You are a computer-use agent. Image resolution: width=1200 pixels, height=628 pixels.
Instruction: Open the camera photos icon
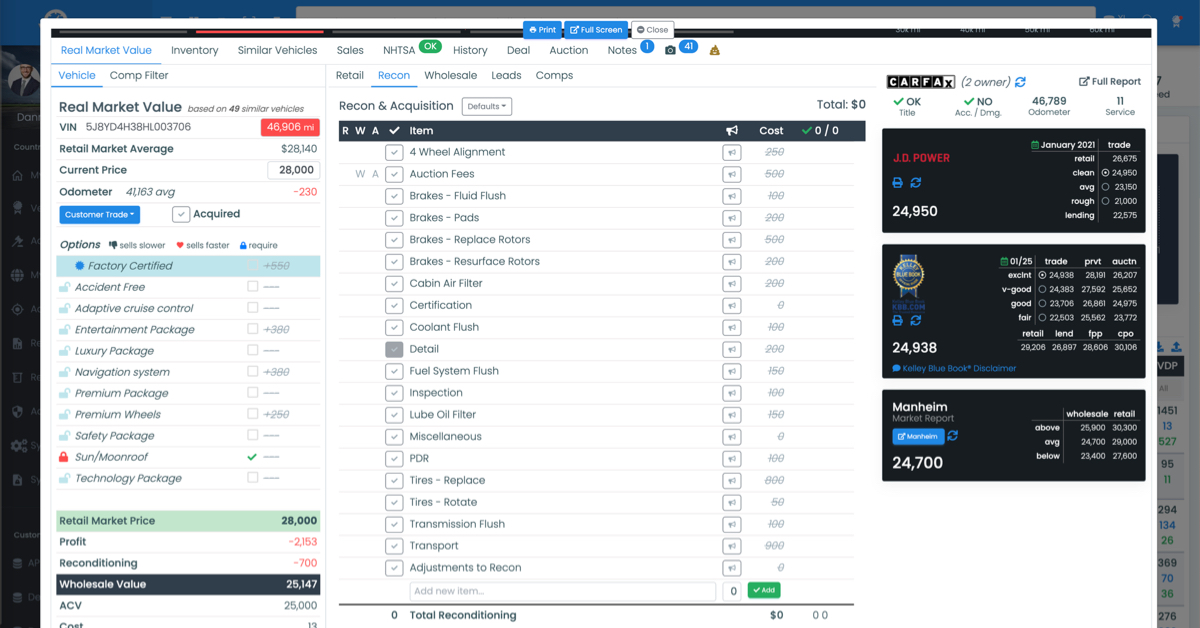(670, 50)
